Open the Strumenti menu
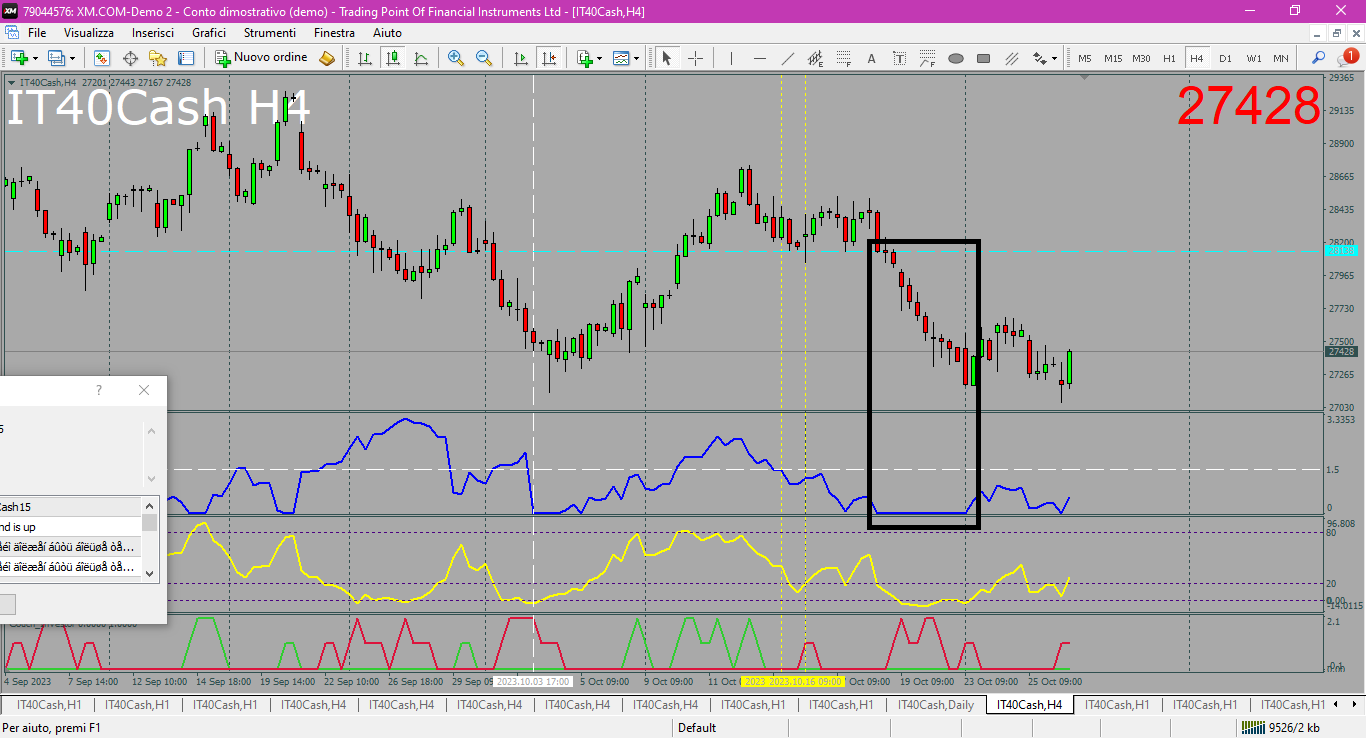This screenshot has width=1366, height=738. (x=270, y=33)
